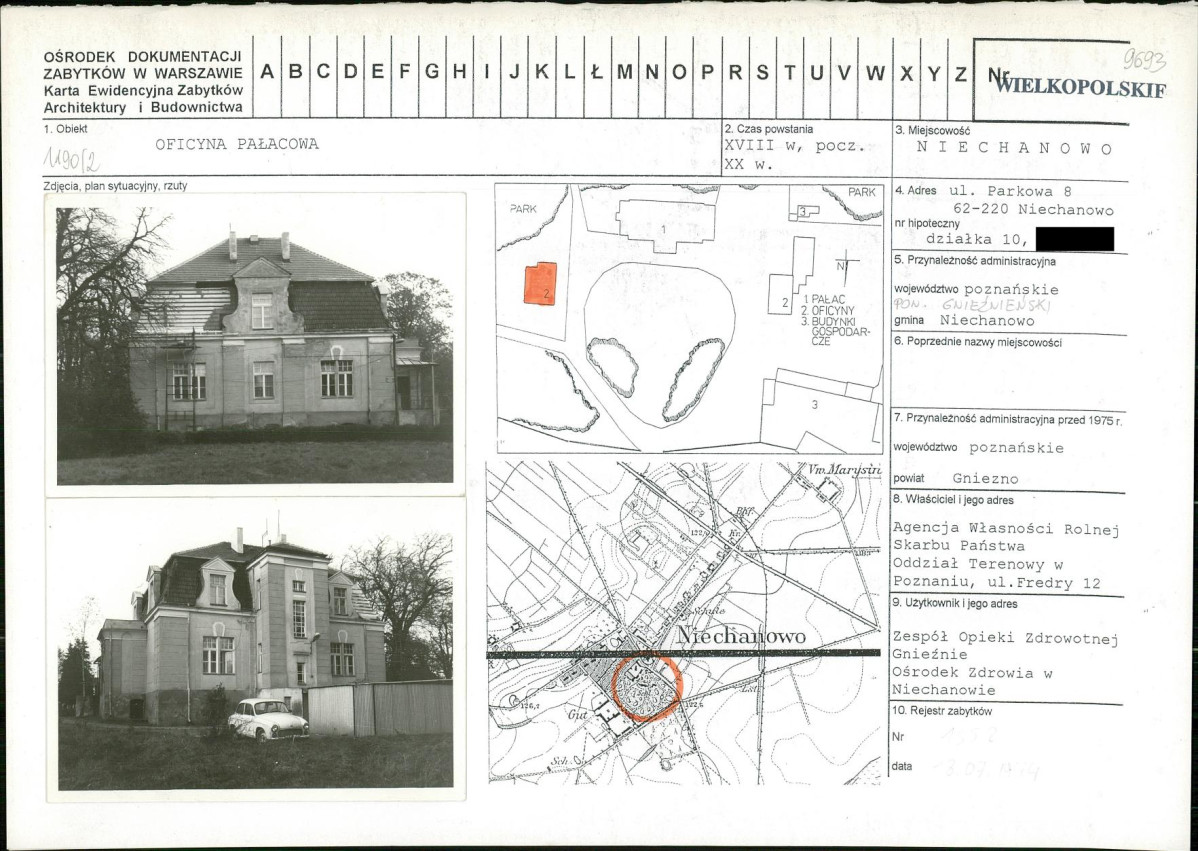This screenshot has height=851, width=1198.
Task: Select the owner text Agencja Własności Rolnej
Action: pos(1005,529)
